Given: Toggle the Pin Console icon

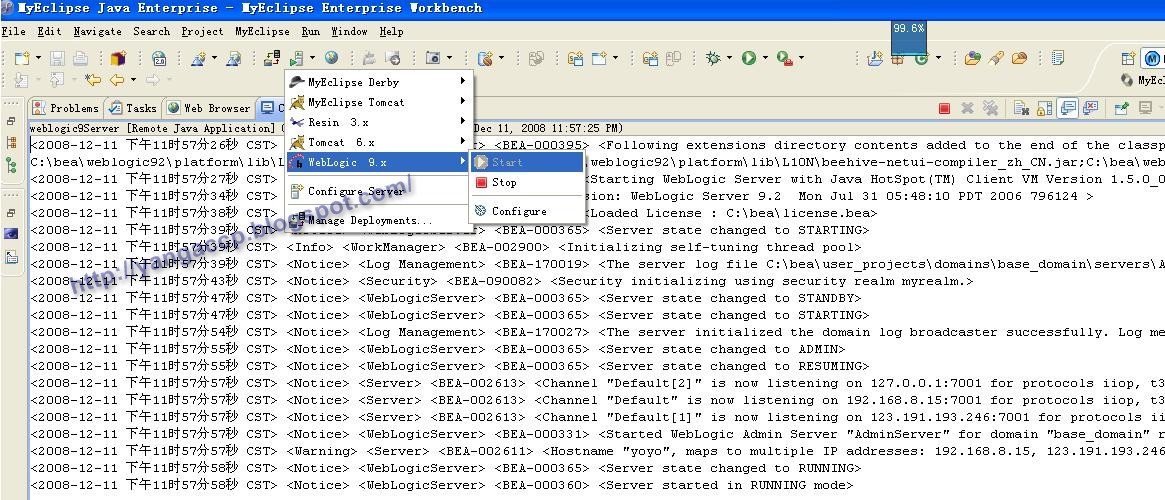Looking at the screenshot, I should click(x=1121, y=108).
